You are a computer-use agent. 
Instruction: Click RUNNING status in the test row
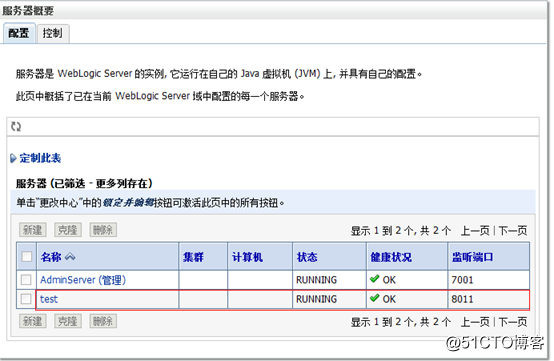(x=316, y=299)
